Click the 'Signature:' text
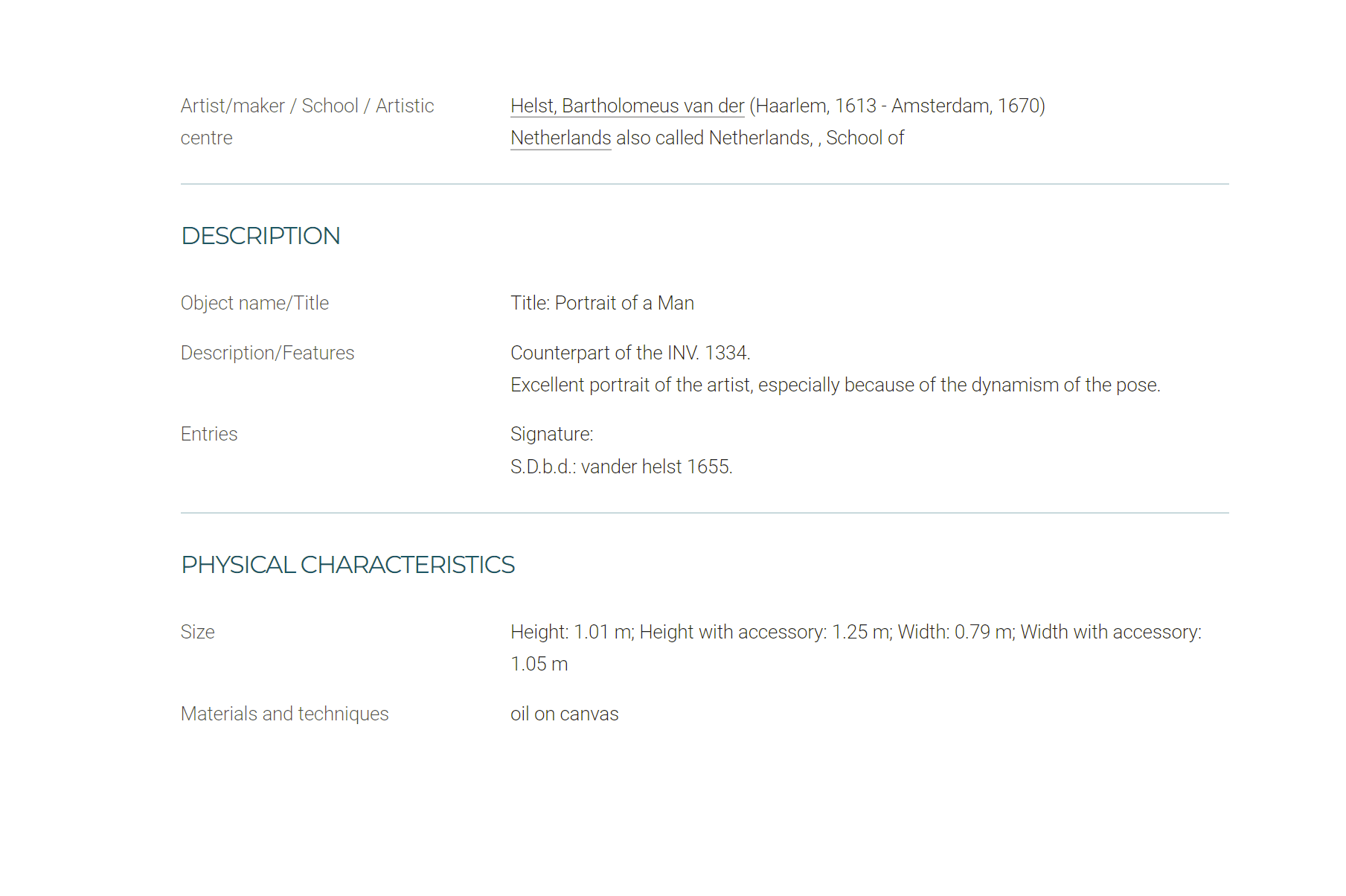Viewport: 1346px width, 896px height. click(x=552, y=434)
